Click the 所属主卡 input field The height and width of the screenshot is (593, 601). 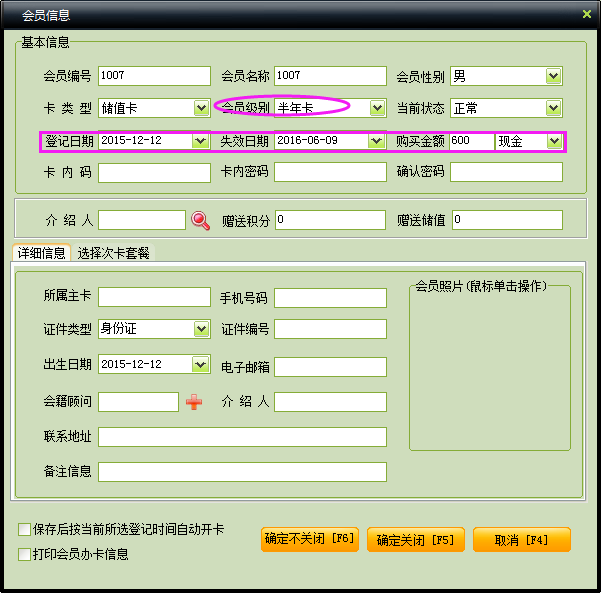coord(154,297)
